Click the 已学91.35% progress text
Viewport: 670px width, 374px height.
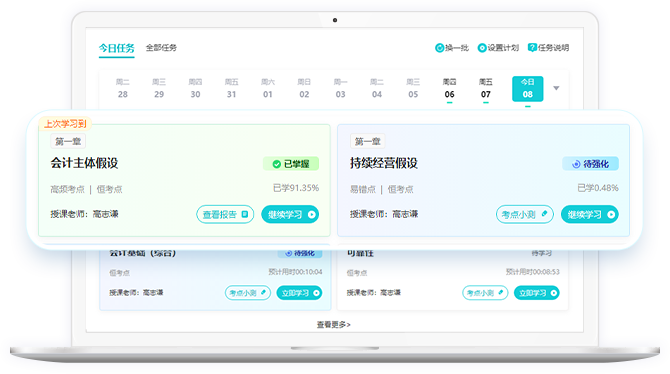(x=296, y=188)
